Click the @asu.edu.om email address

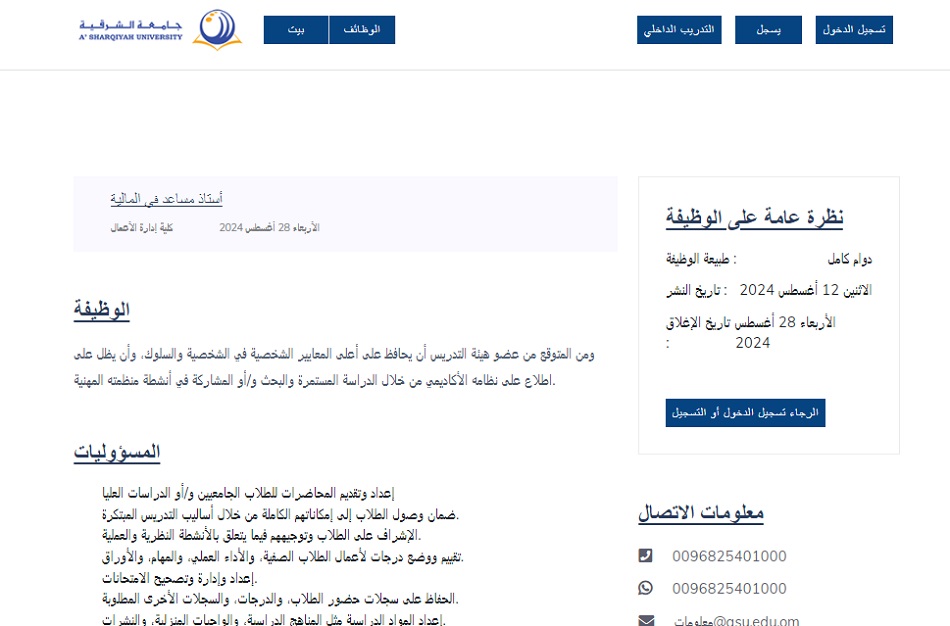point(736,620)
